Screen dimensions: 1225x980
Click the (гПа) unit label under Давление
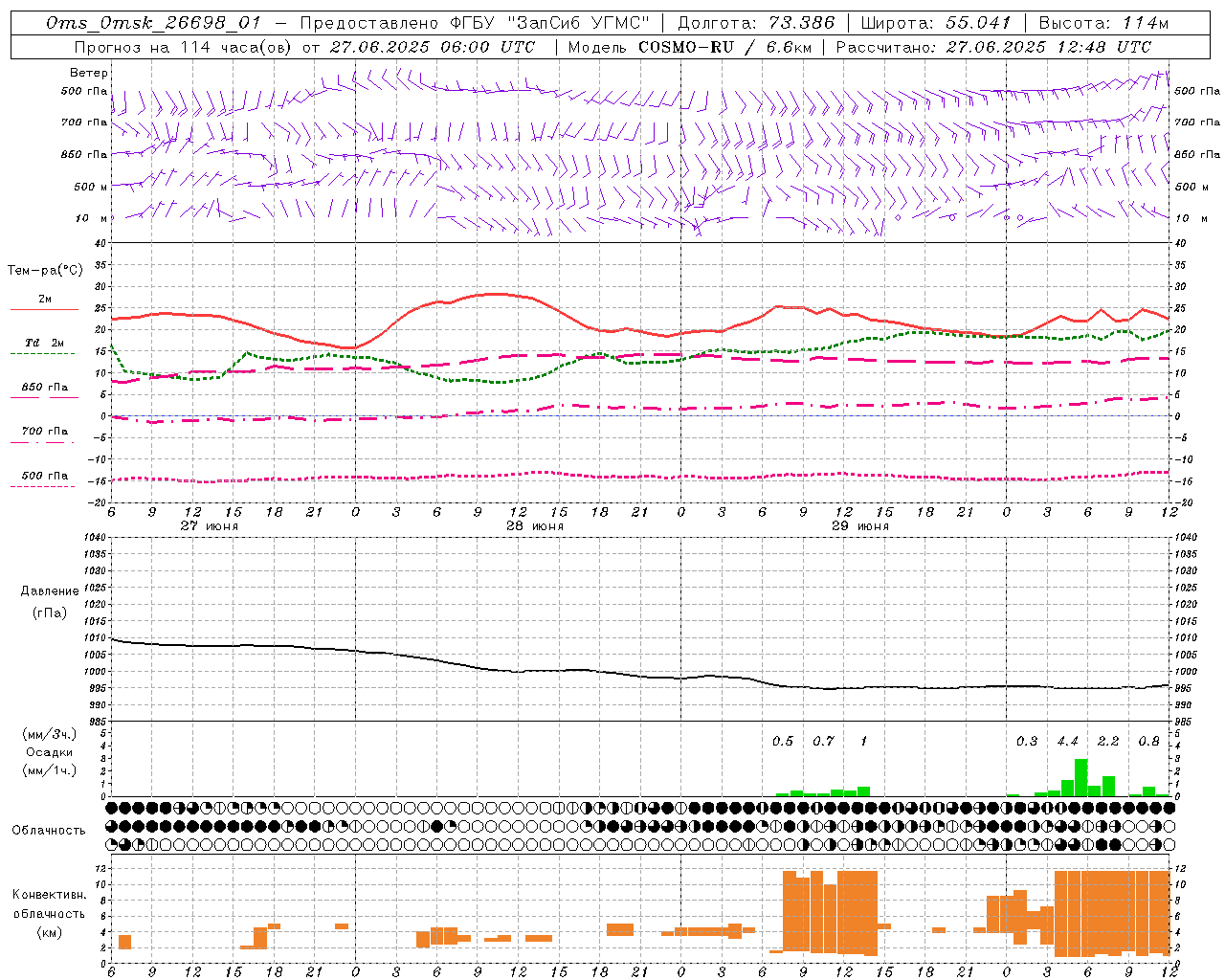(x=50, y=612)
